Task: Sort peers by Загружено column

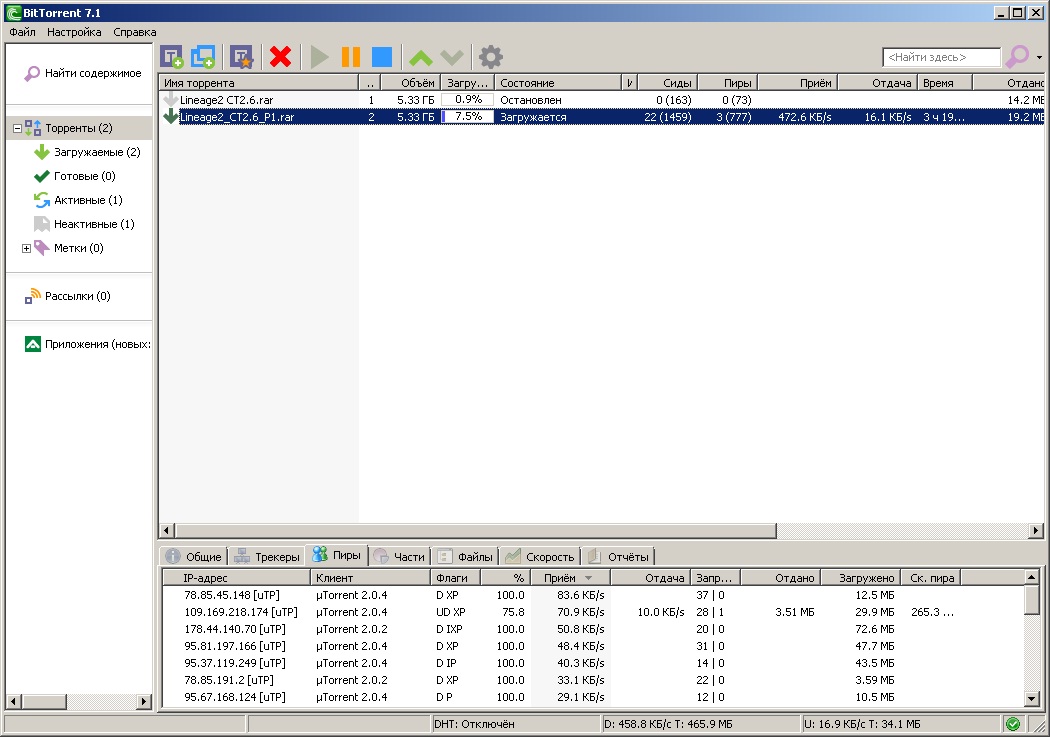Action: click(861, 578)
